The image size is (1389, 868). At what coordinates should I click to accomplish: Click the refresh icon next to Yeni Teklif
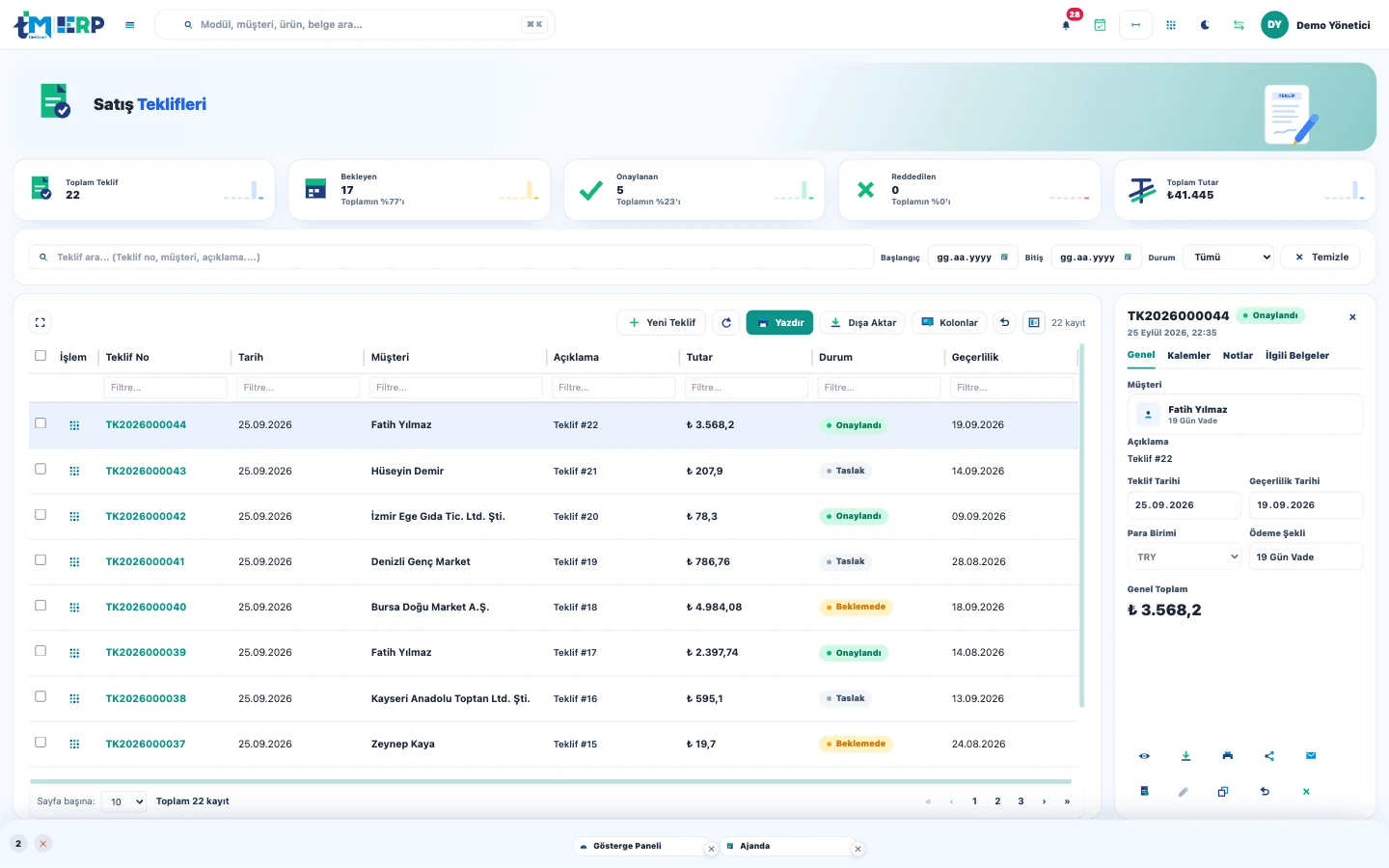click(x=726, y=323)
